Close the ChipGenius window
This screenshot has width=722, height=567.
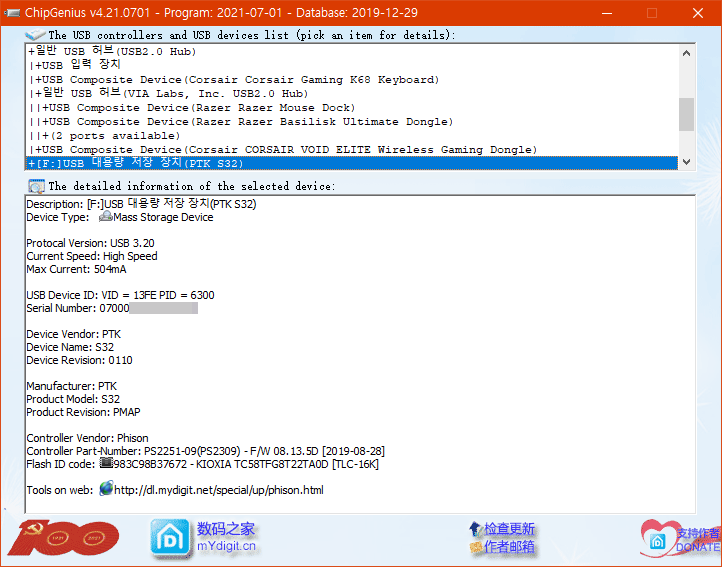click(x=698, y=13)
